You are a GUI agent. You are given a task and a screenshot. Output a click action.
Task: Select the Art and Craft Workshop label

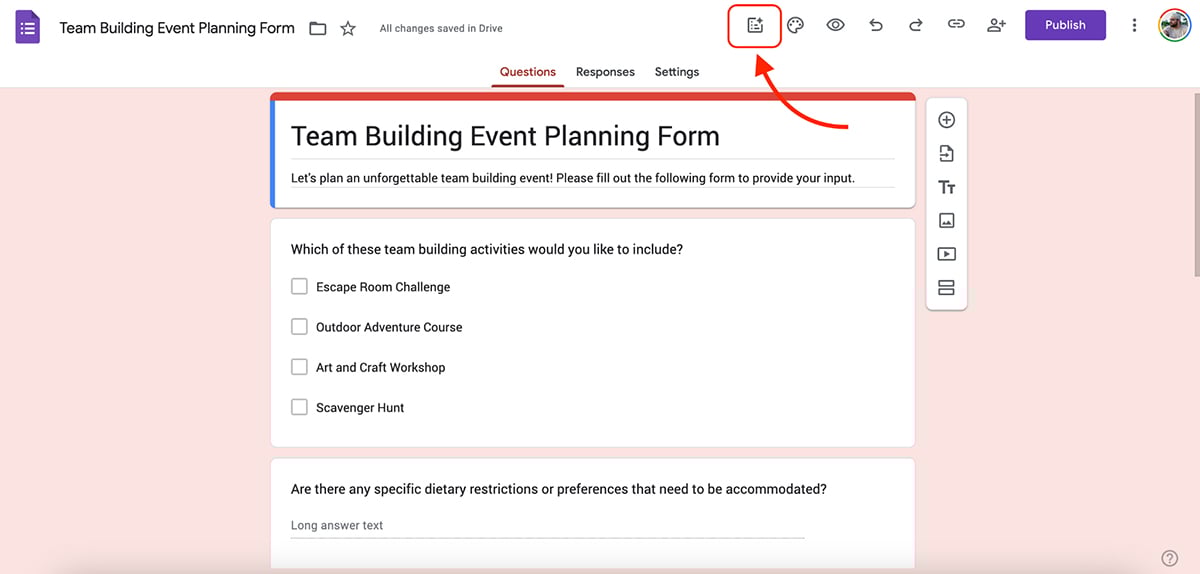(380, 367)
